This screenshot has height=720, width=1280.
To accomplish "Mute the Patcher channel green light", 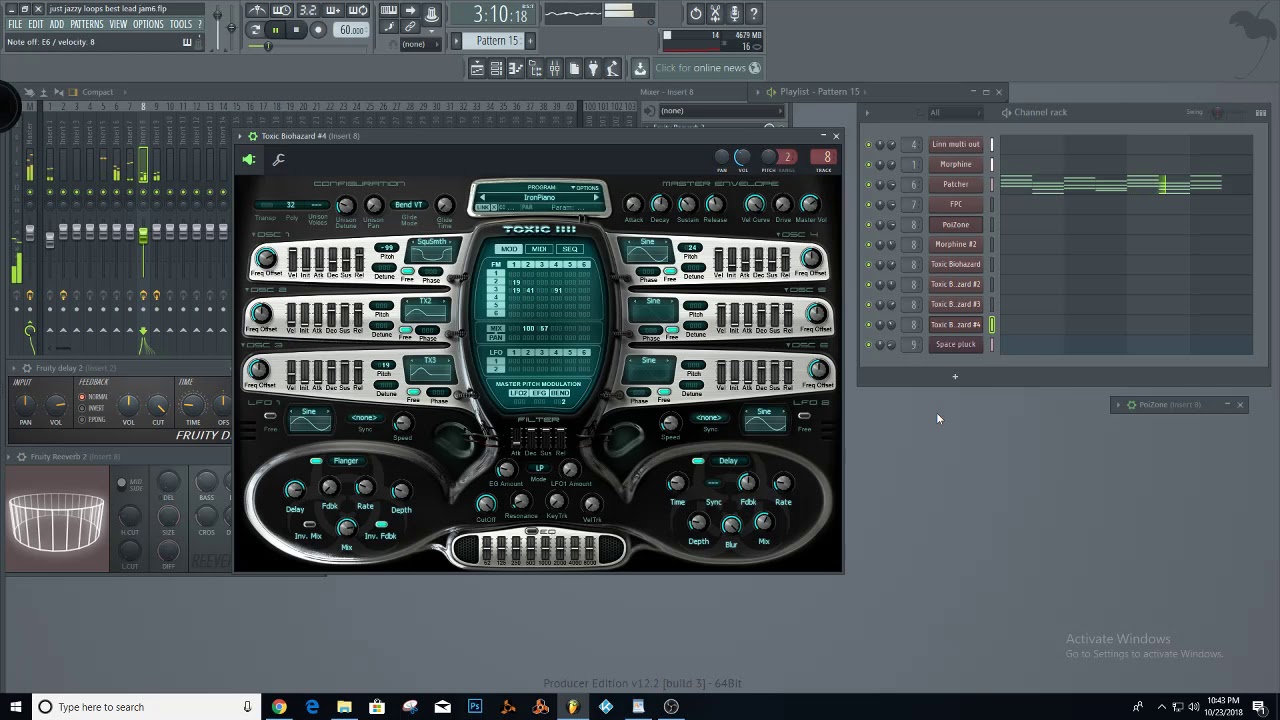I will [868, 184].
